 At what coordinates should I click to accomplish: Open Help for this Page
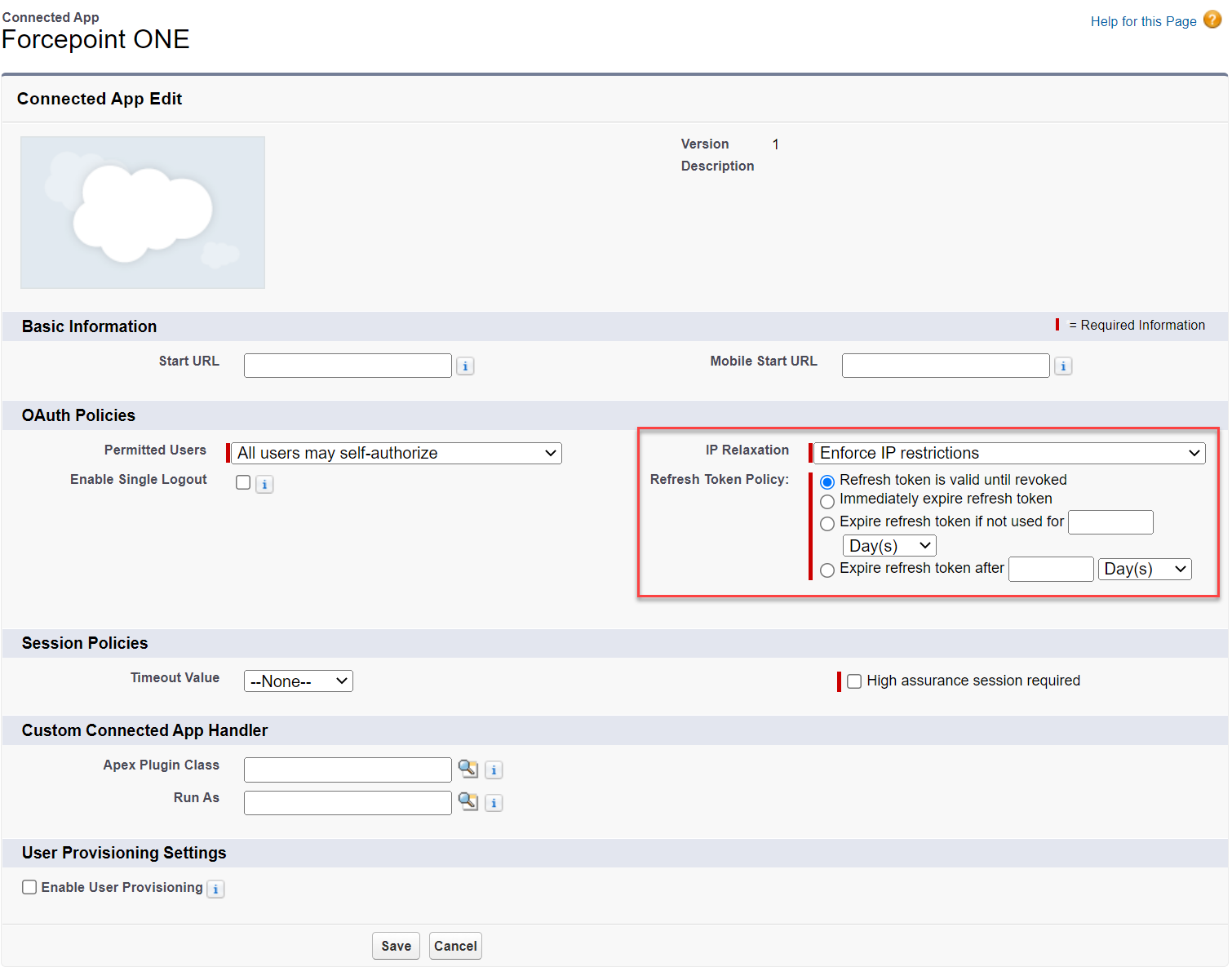coord(1142,21)
